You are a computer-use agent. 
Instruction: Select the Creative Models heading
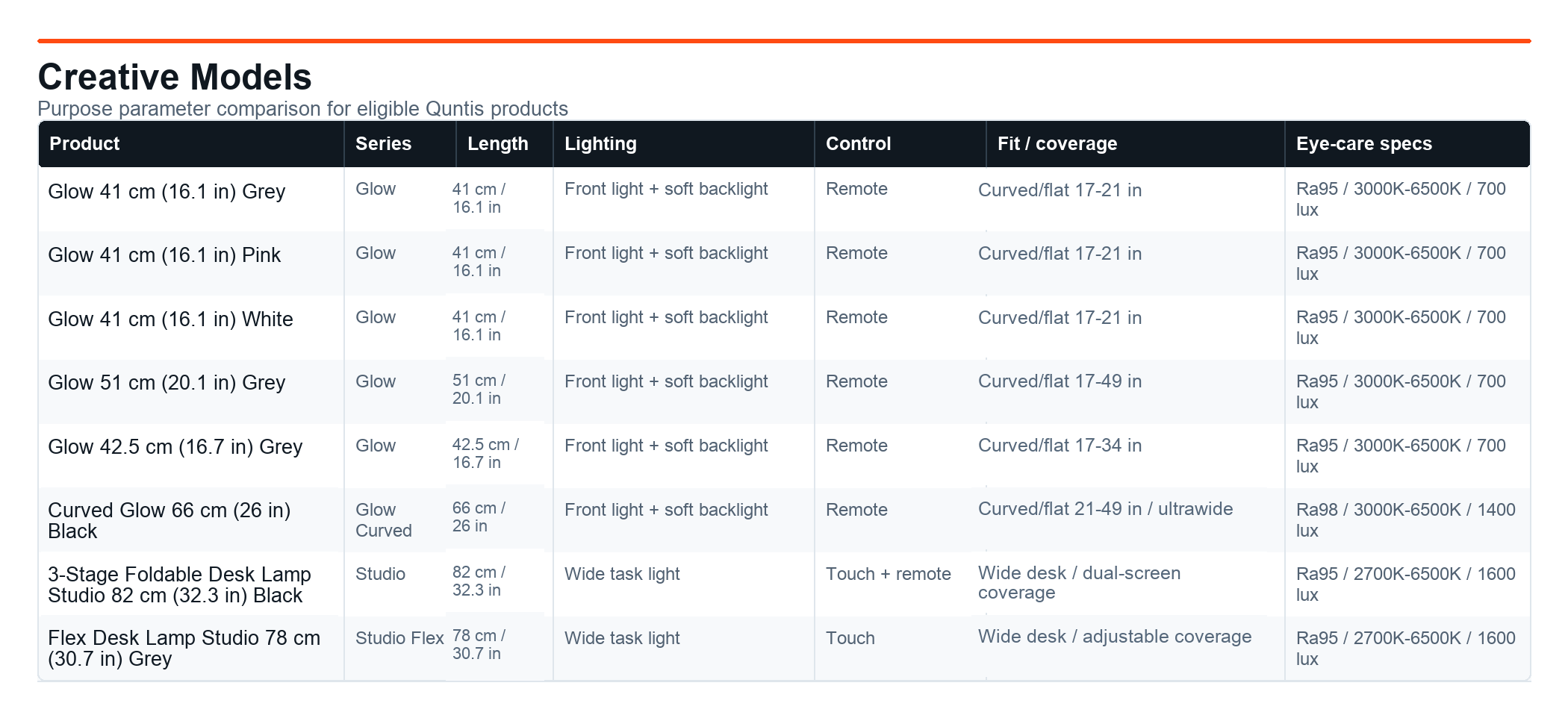(175, 77)
